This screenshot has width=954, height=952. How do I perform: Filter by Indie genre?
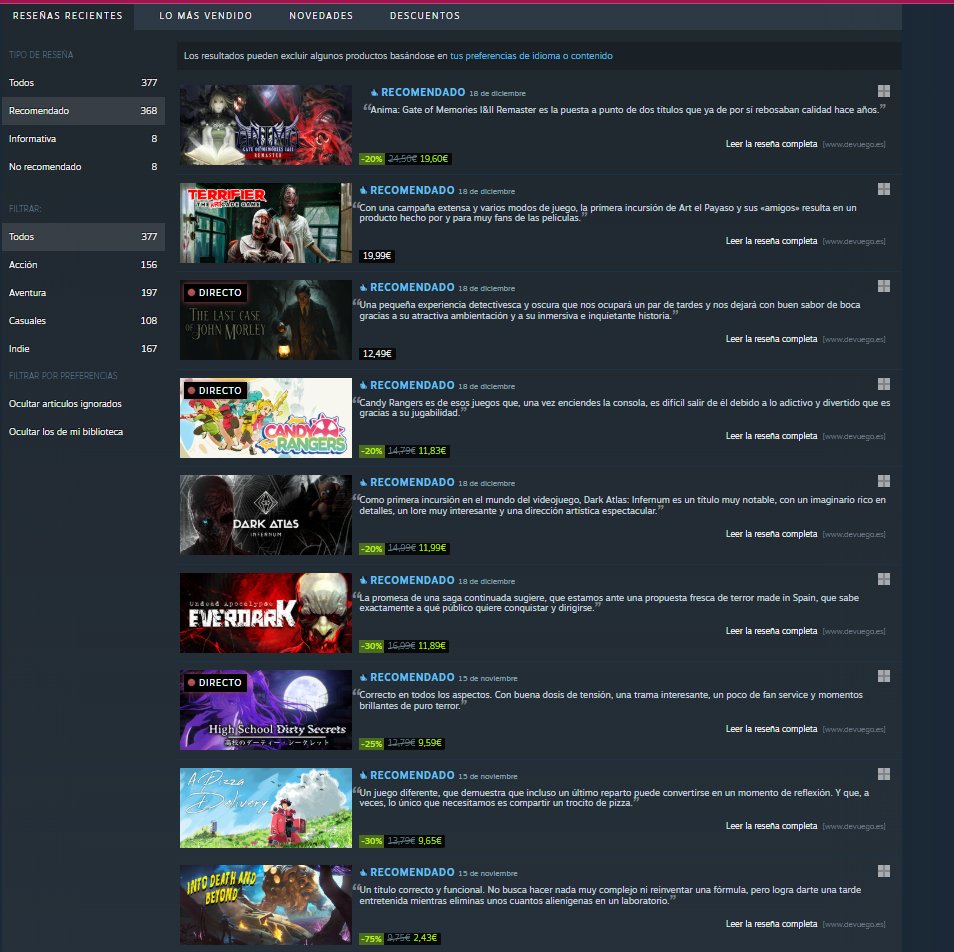83,349
